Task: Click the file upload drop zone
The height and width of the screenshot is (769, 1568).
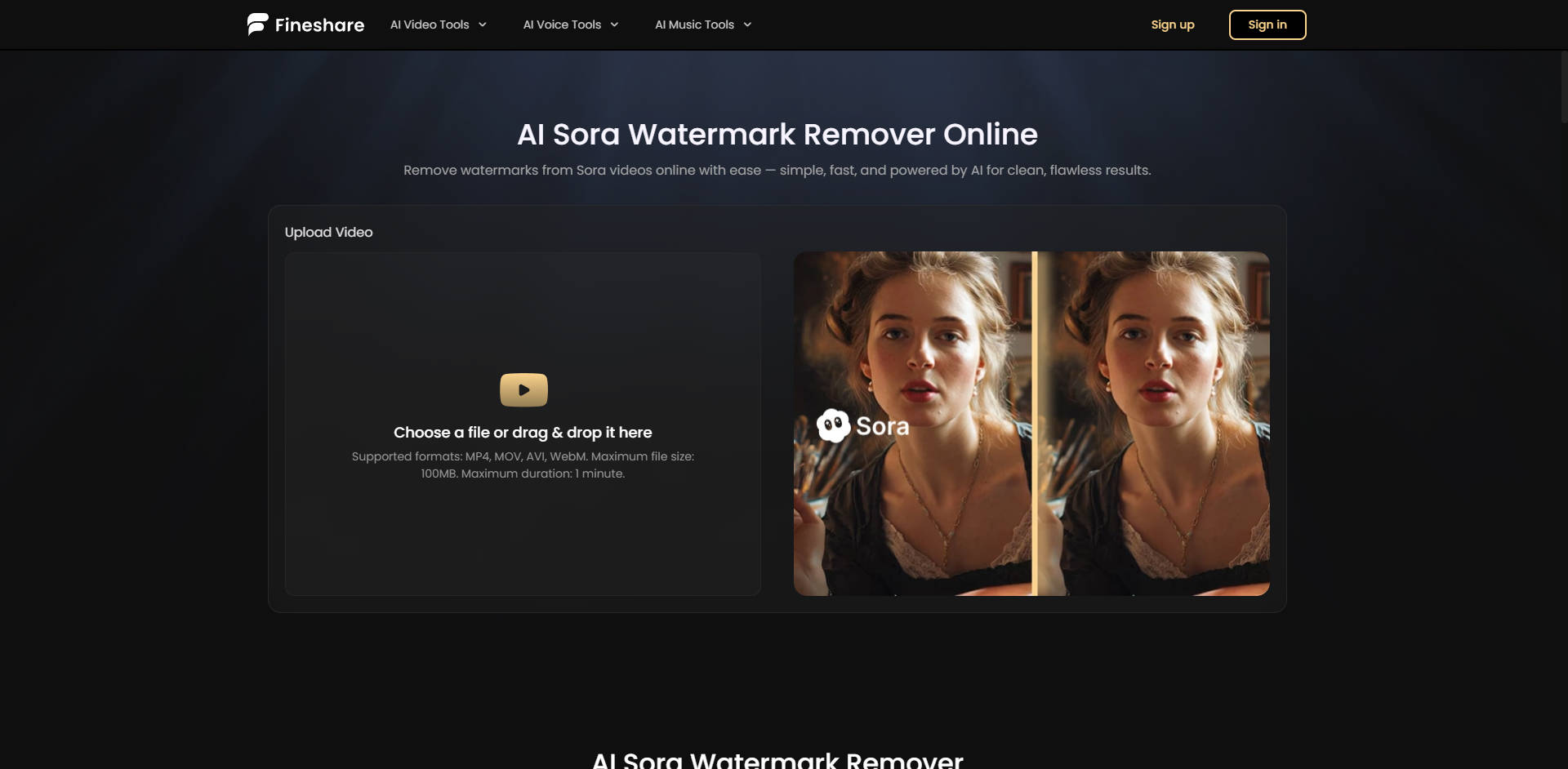Action: point(523,423)
